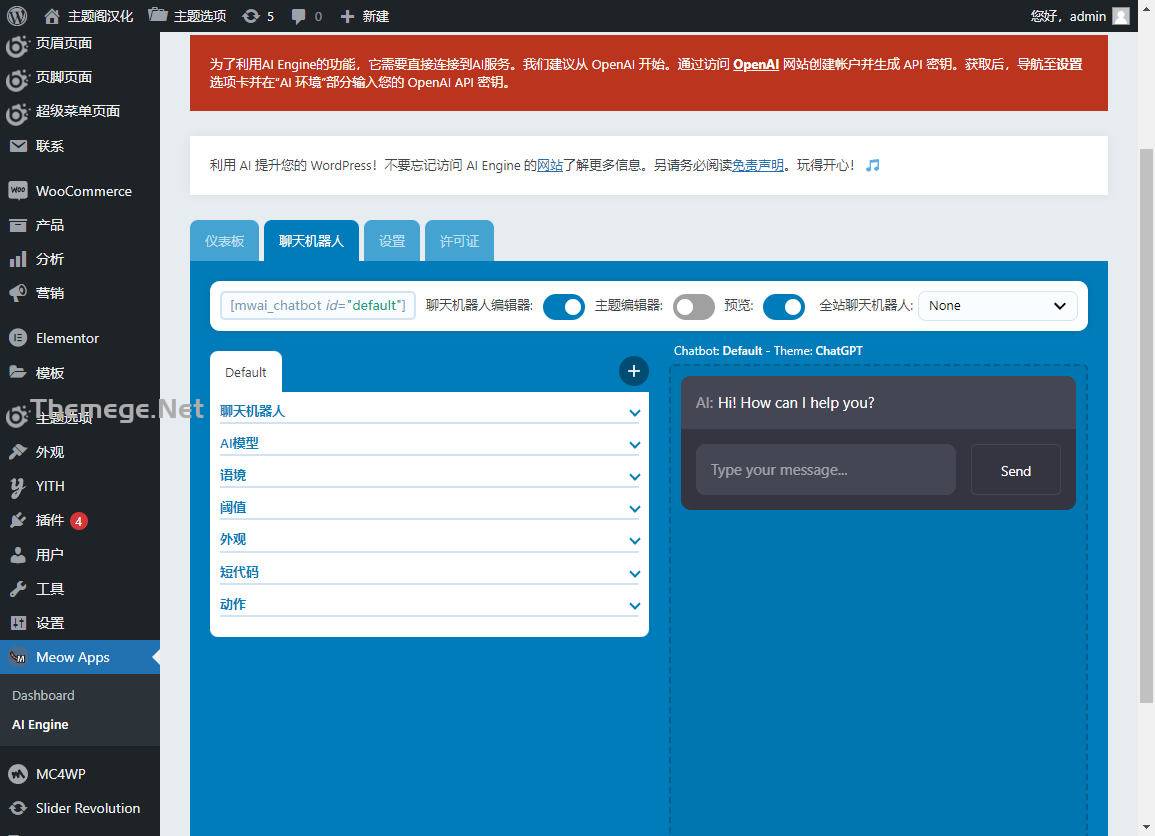This screenshot has height=836, width=1155.
Task: Open 页脚页面 sidebar icon
Action: pyautogui.click(x=17, y=78)
